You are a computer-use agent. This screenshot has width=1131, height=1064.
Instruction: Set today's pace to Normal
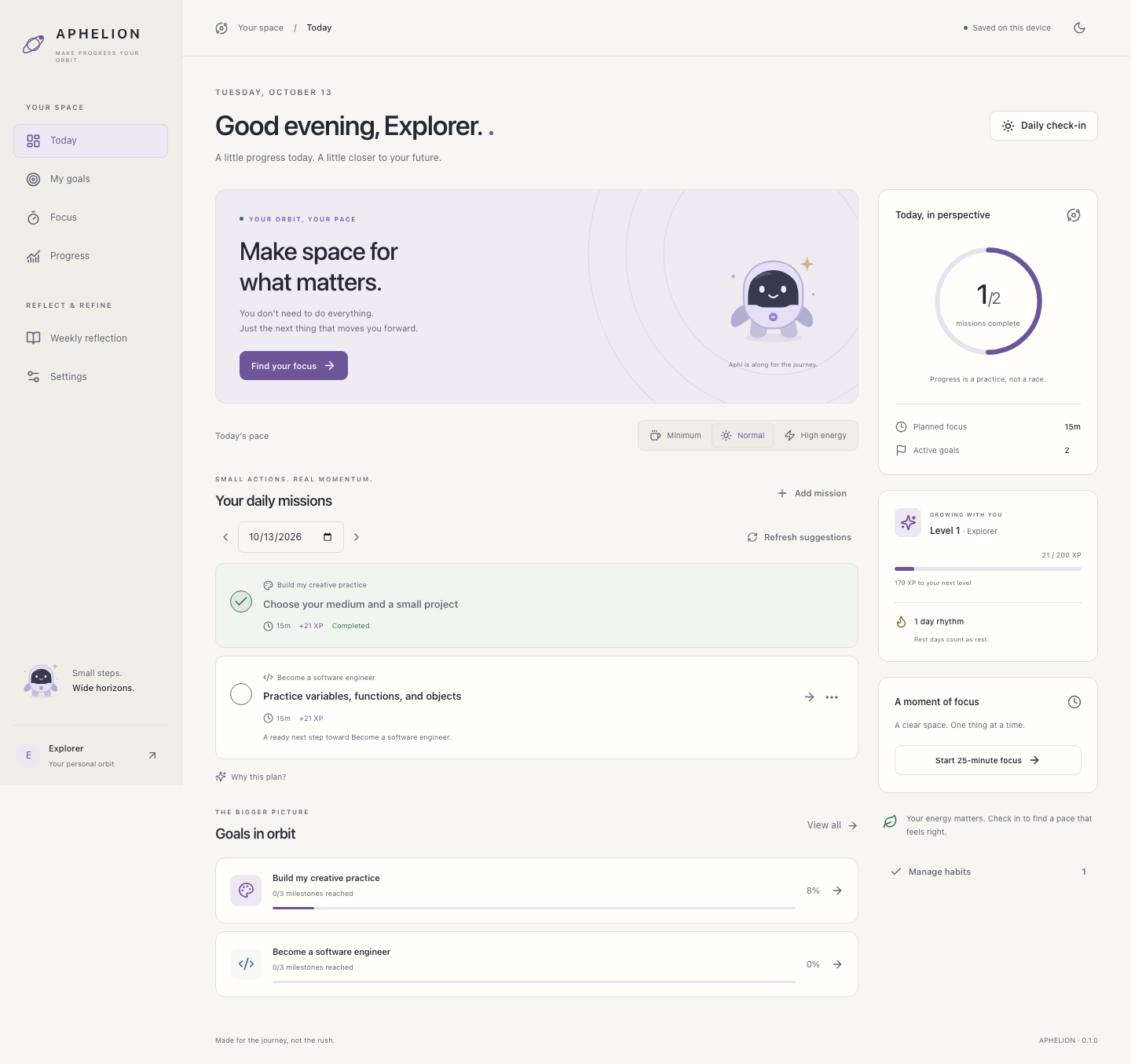click(x=743, y=436)
